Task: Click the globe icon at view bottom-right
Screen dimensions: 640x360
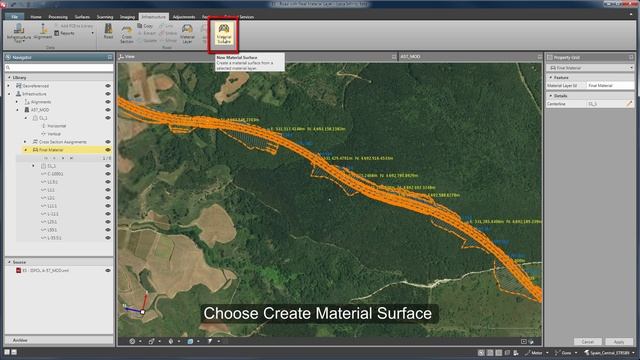Action: coord(531,341)
